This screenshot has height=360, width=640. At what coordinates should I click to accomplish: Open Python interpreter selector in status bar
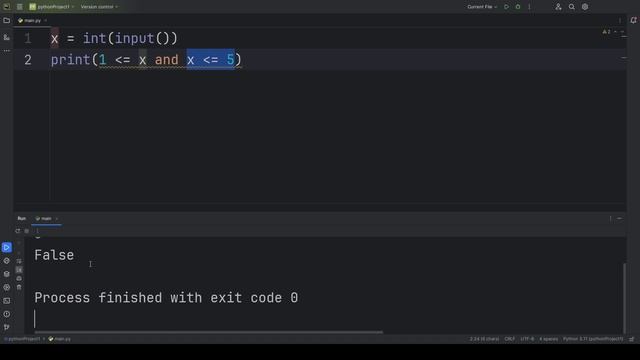tap(593, 339)
